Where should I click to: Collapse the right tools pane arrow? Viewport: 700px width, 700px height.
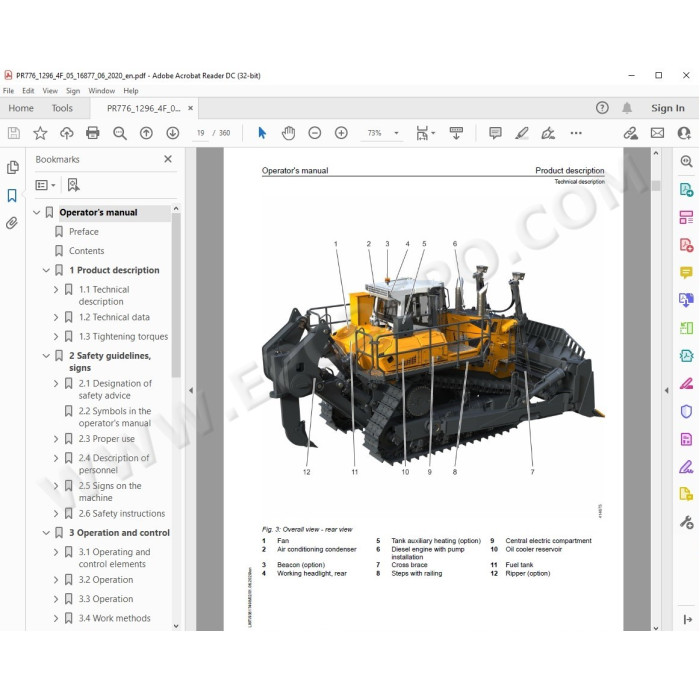point(667,390)
